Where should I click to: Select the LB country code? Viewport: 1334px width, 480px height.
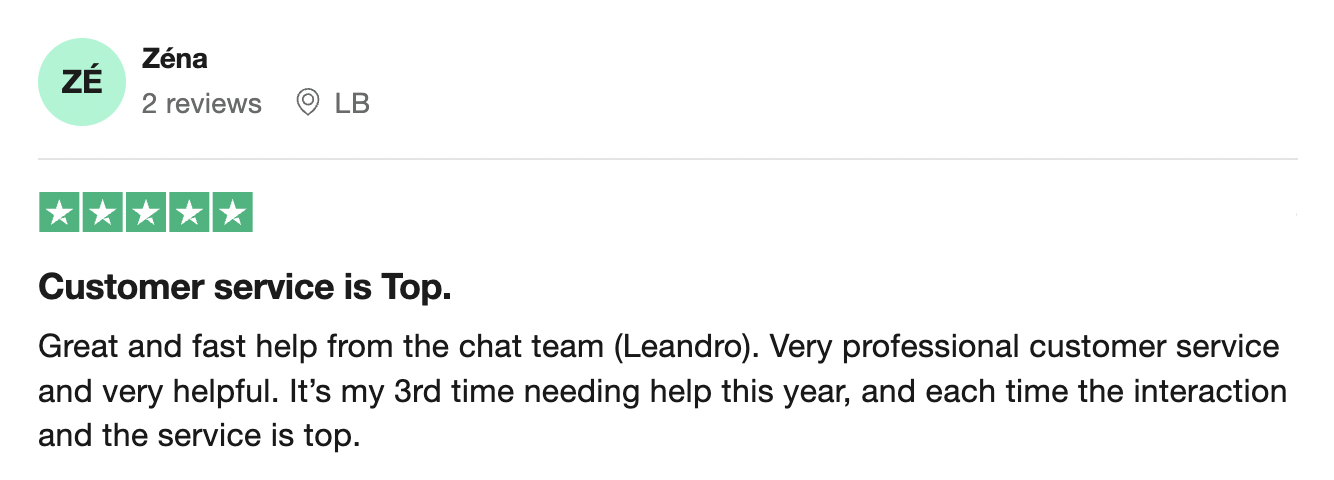pyautogui.click(x=352, y=104)
